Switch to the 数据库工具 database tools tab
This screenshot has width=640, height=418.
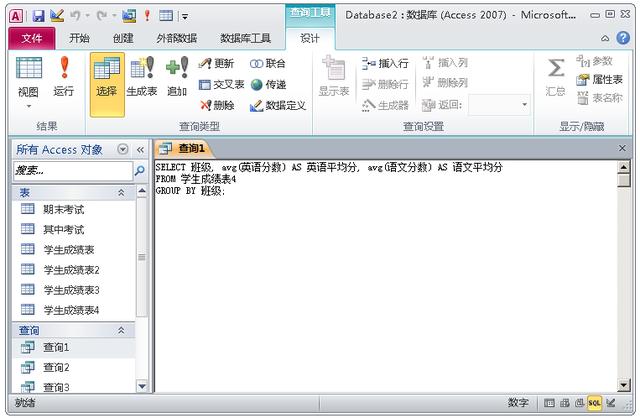click(x=245, y=38)
